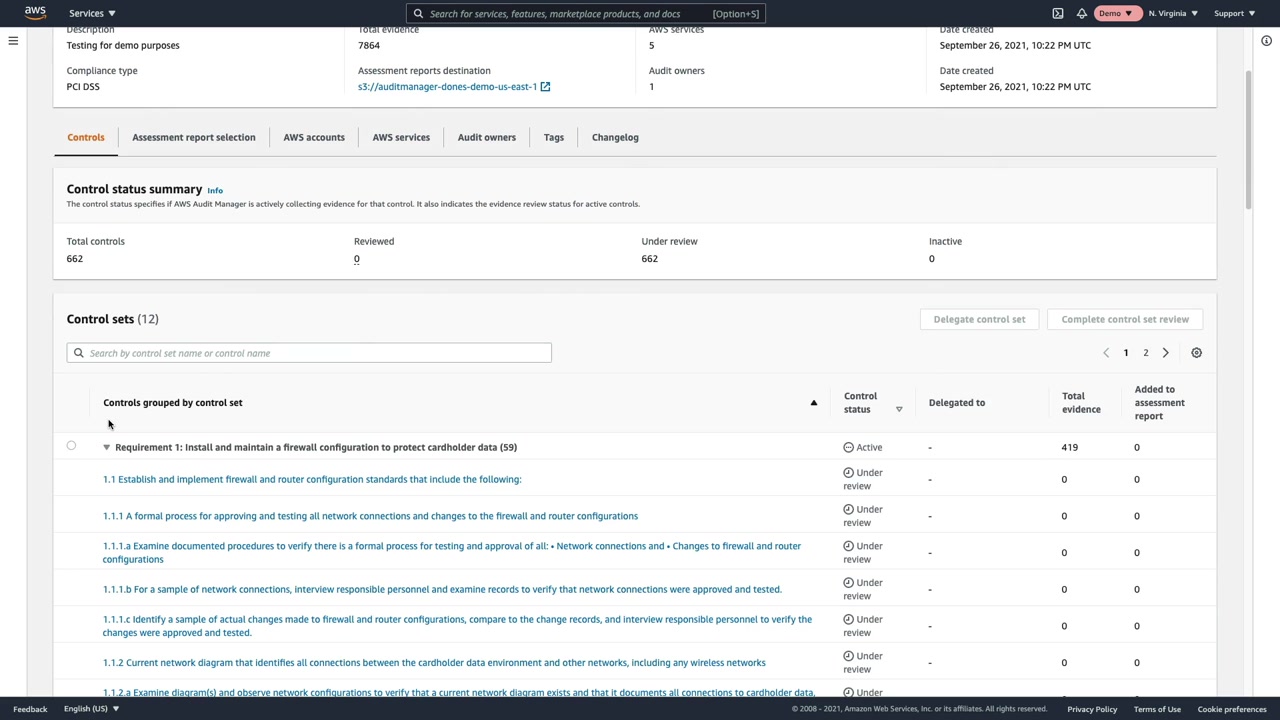The image size is (1280, 720).
Task: Open the N. Virginia region dropdown
Action: coord(1173,13)
